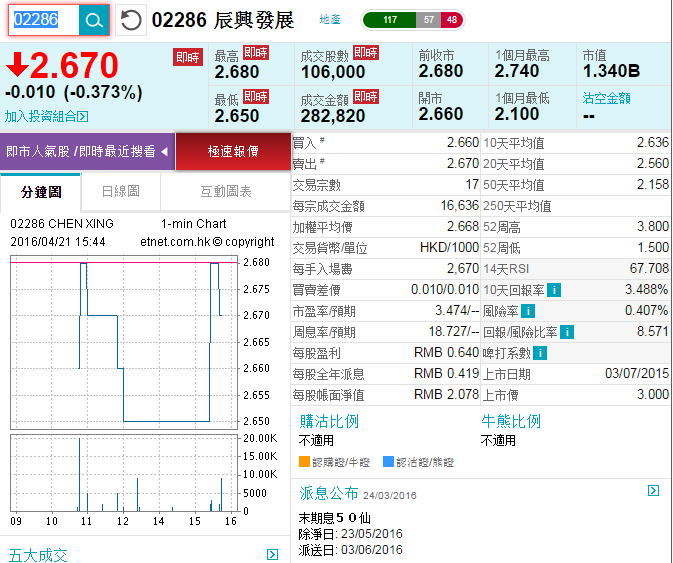The width and height of the screenshot is (673, 563).
Task: Click the circular refresh quote icon
Action: point(130,20)
